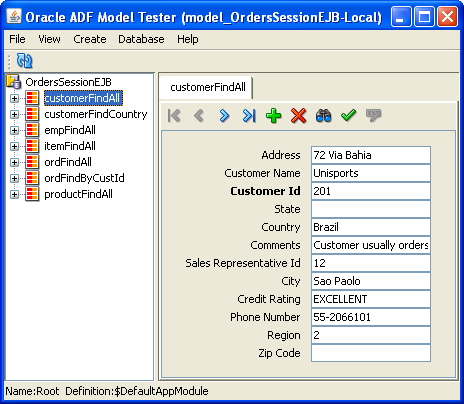Image resolution: width=464 pixels, height=404 pixels.
Task: Click the customerFindAll node icon
Action: pyautogui.click(x=32, y=98)
